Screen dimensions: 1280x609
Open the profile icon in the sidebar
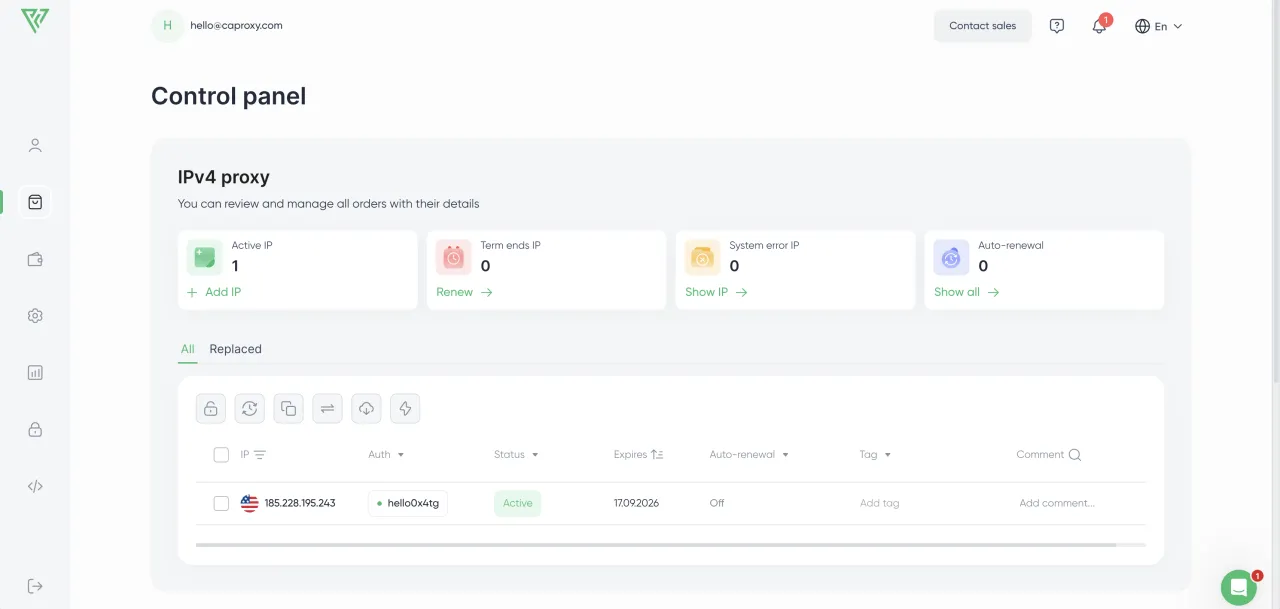click(x=35, y=145)
